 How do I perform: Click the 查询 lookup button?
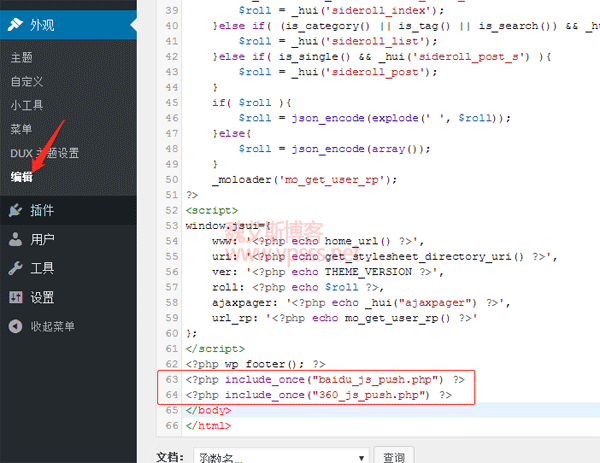click(394, 455)
